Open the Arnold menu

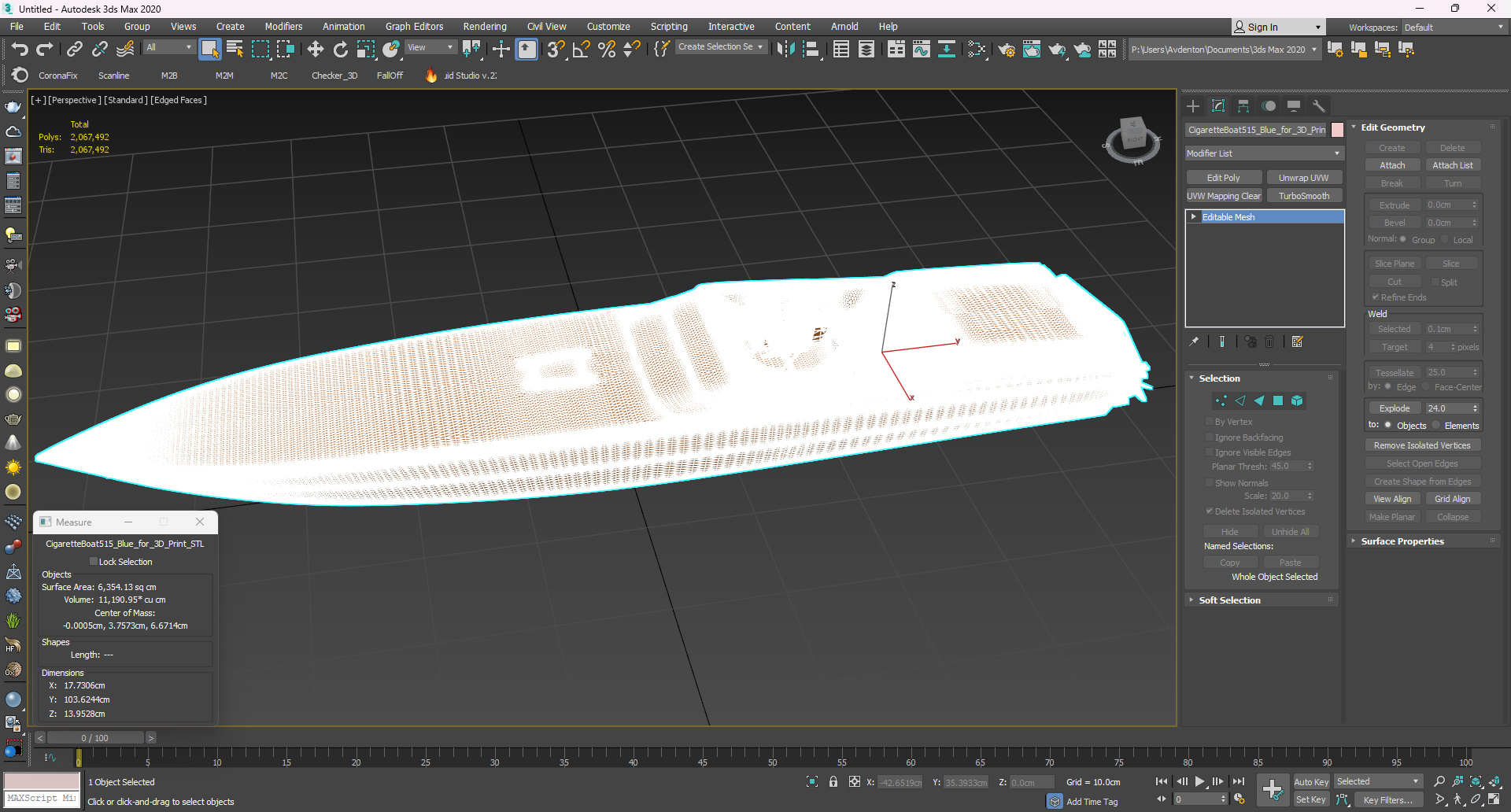(x=844, y=27)
